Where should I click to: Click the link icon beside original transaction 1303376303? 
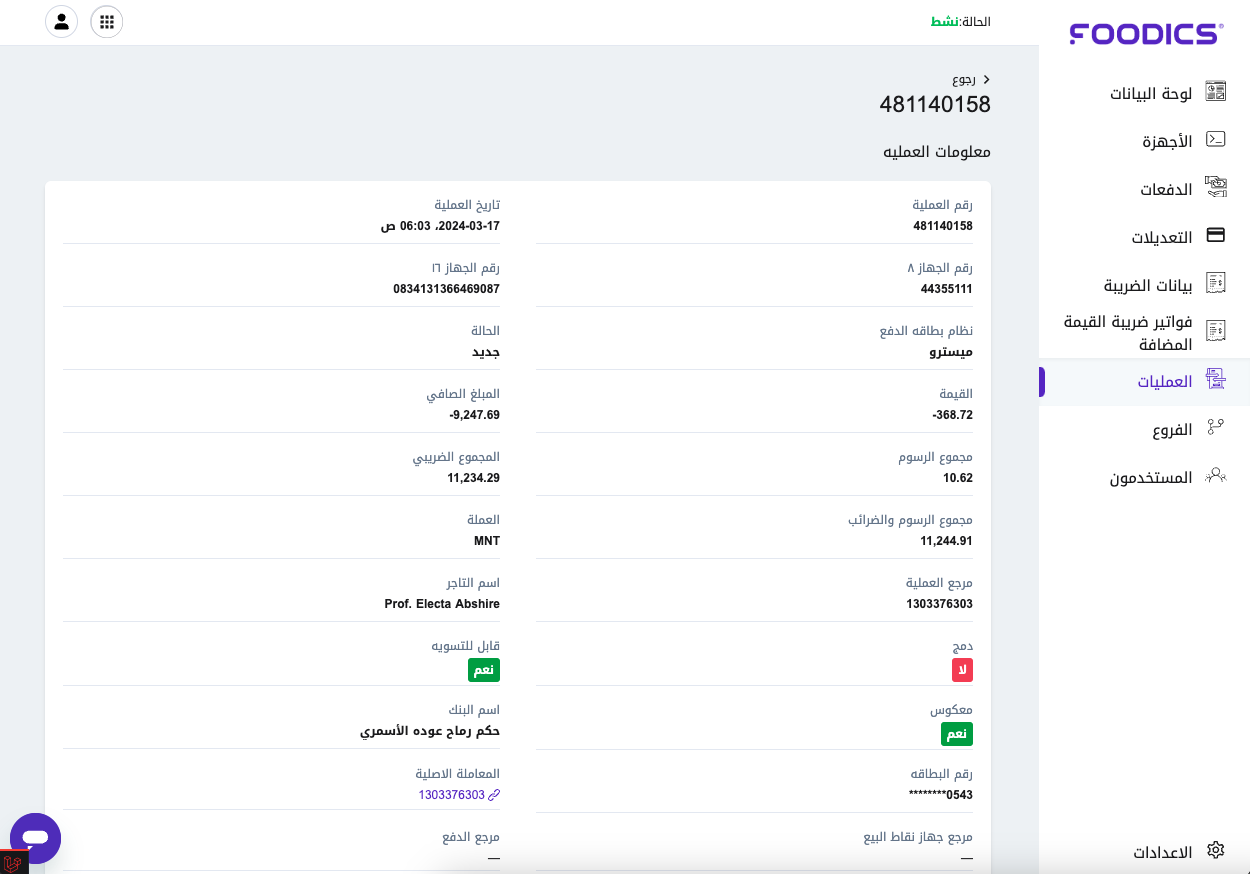494,795
